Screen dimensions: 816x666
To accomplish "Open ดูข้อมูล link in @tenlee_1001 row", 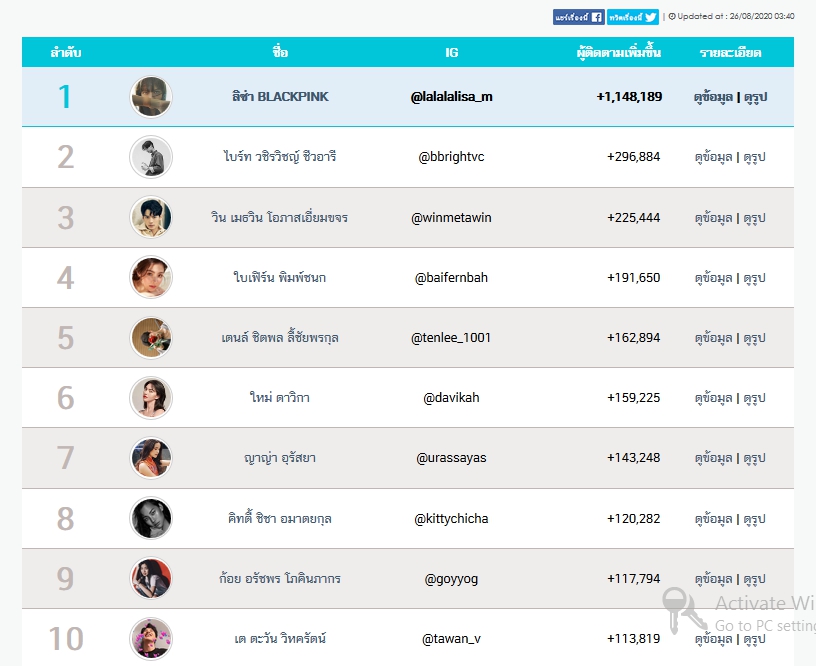I will [x=713, y=338].
